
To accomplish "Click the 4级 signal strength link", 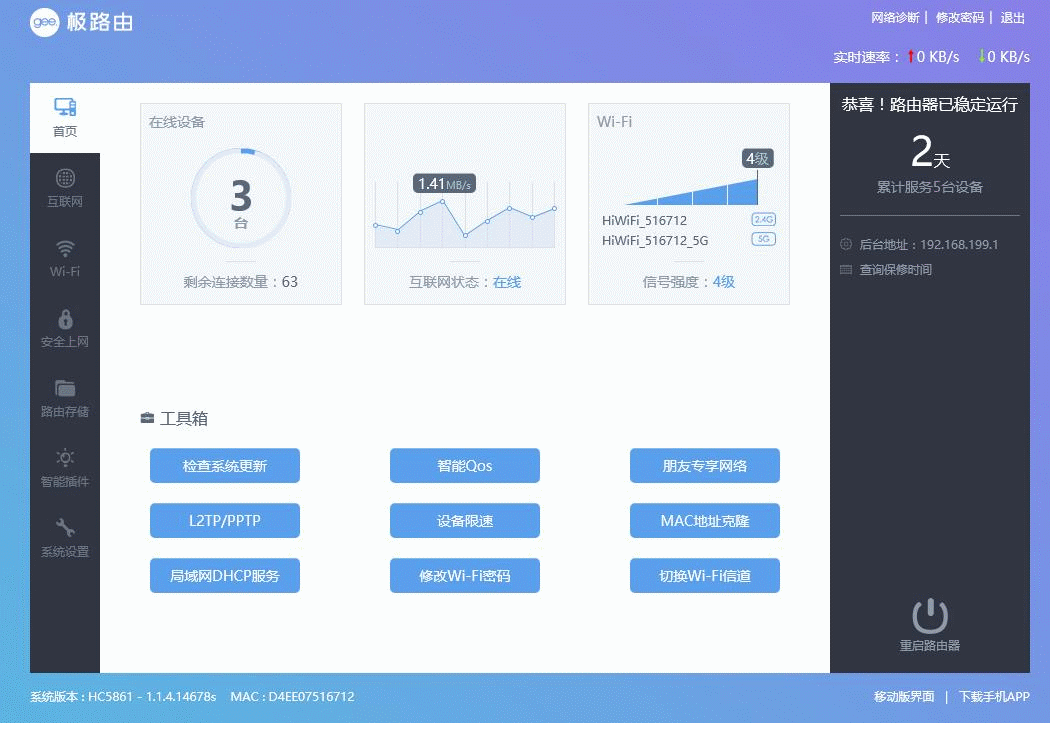I will 723,282.
